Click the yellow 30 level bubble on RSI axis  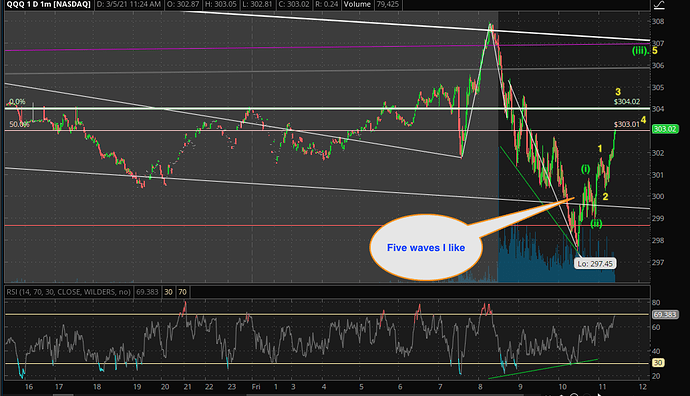pyautogui.click(x=658, y=363)
